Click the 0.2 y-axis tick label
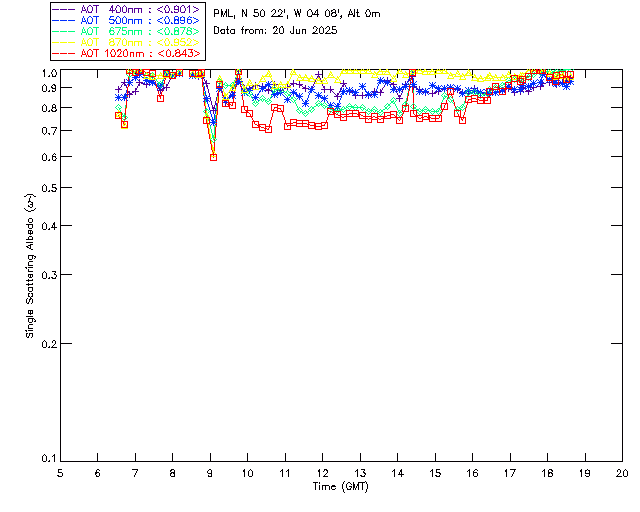The height and width of the screenshot is (512, 640). coord(49,344)
